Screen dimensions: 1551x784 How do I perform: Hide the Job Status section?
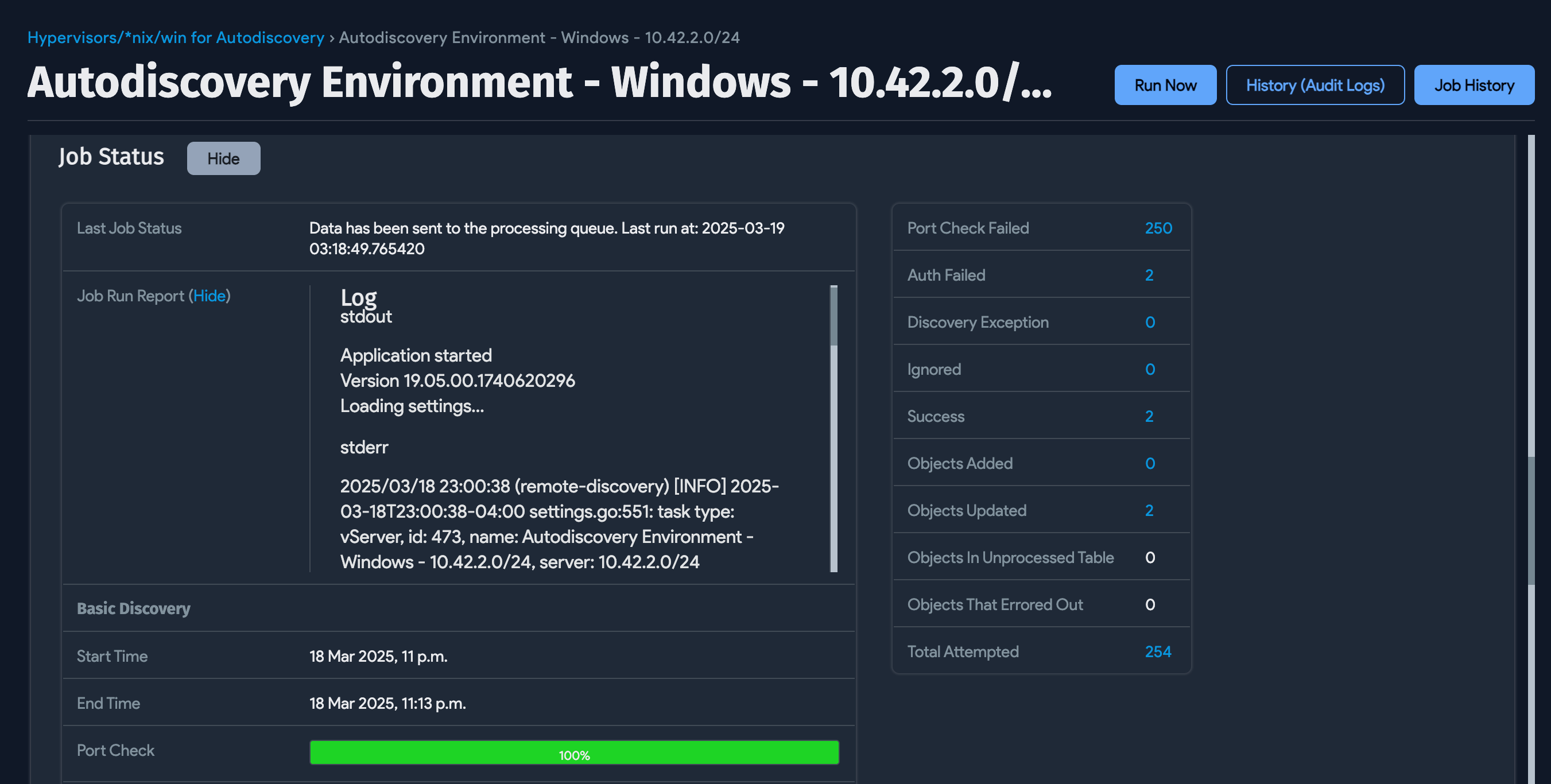pyautogui.click(x=223, y=158)
